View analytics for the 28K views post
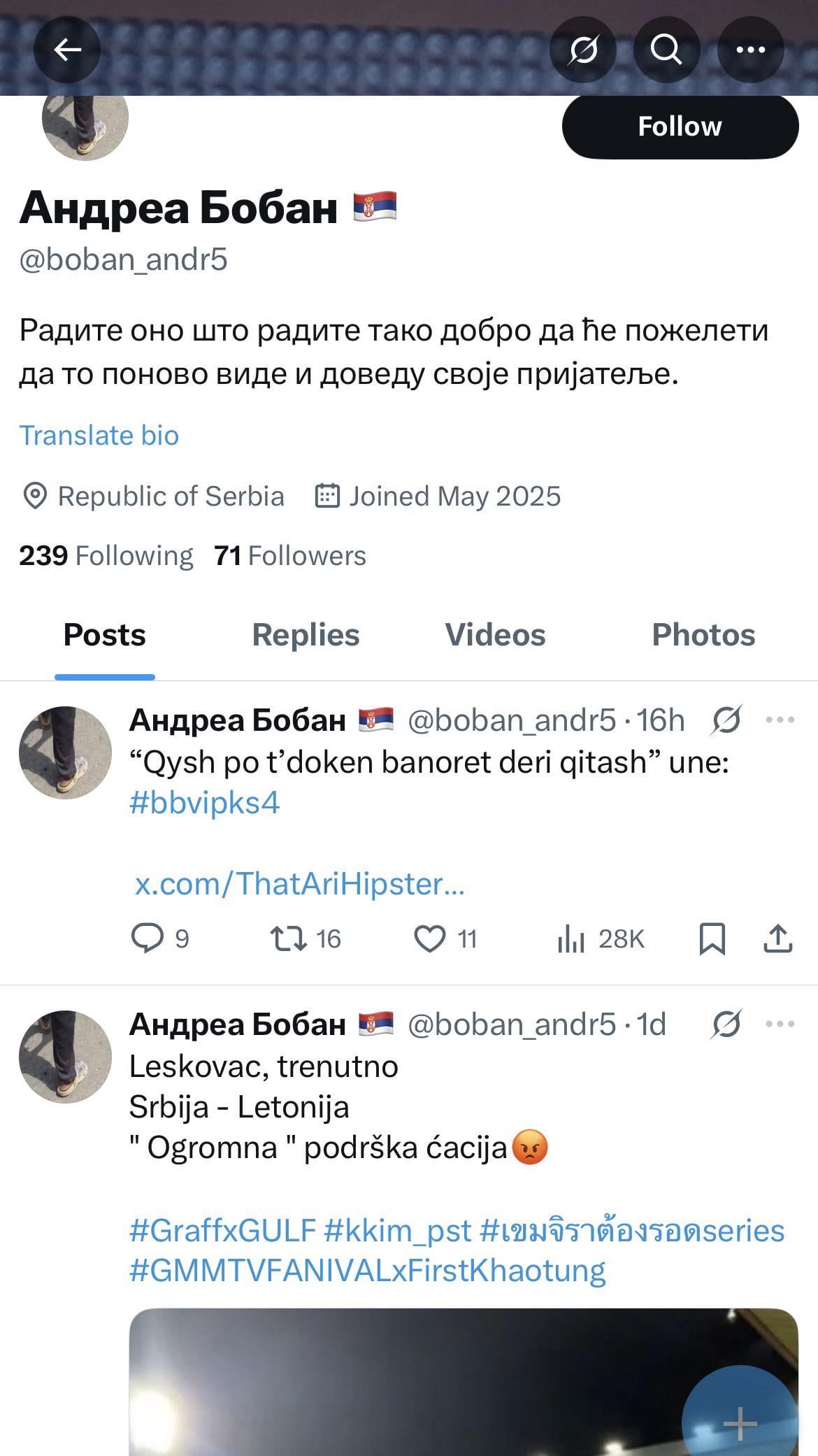This screenshot has width=818, height=1456. (600, 938)
